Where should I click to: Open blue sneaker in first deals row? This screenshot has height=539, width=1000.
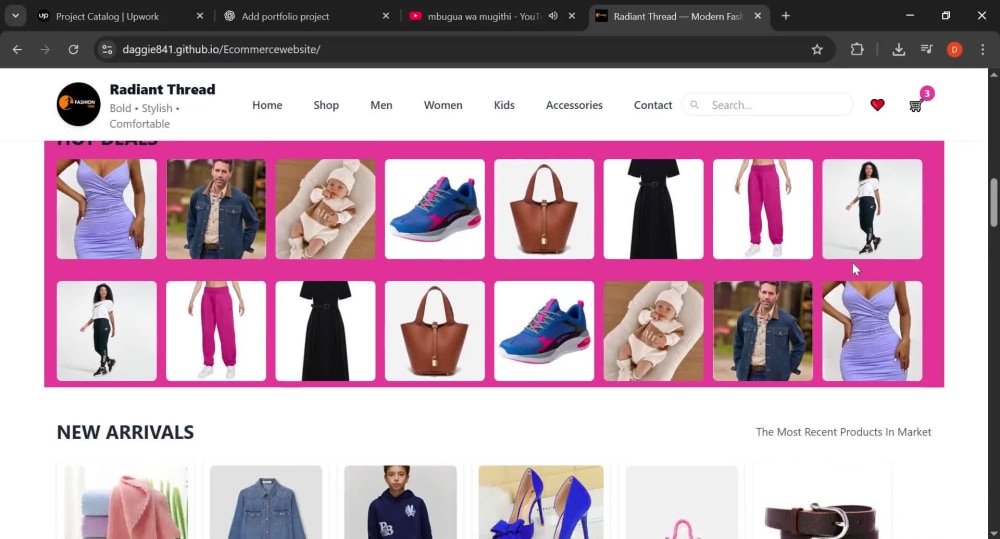[x=434, y=209]
